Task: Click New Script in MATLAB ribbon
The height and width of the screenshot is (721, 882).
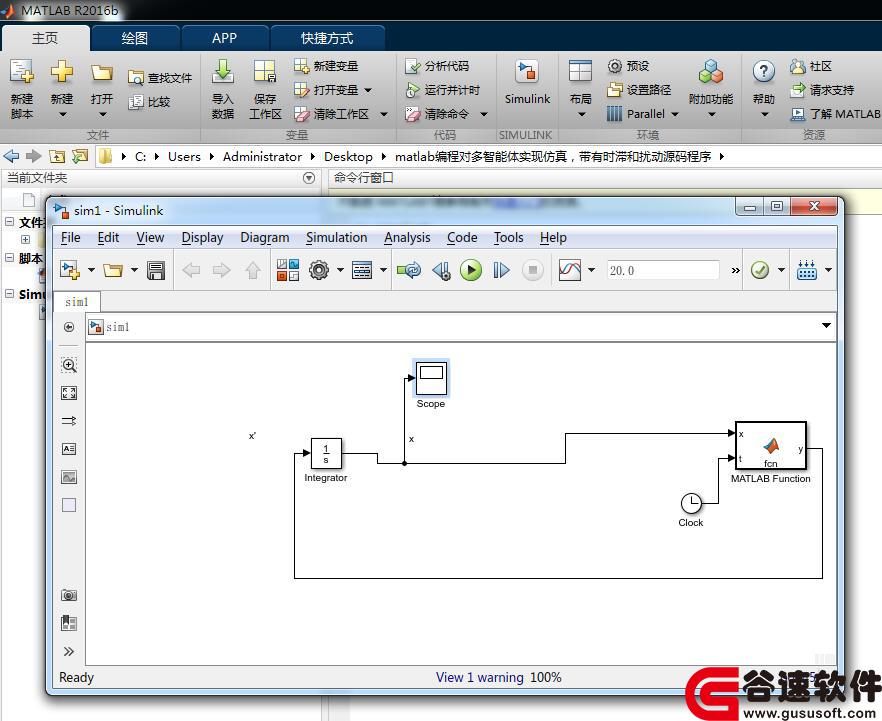Action: pos(22,89)
